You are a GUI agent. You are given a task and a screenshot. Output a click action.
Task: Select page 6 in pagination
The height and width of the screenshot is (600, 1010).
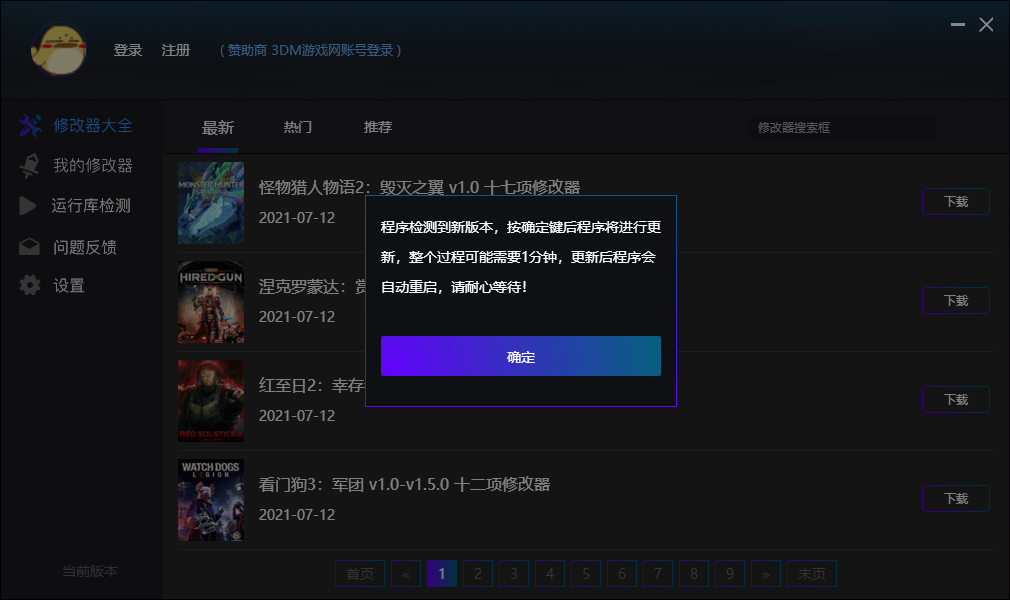(622, 574)
